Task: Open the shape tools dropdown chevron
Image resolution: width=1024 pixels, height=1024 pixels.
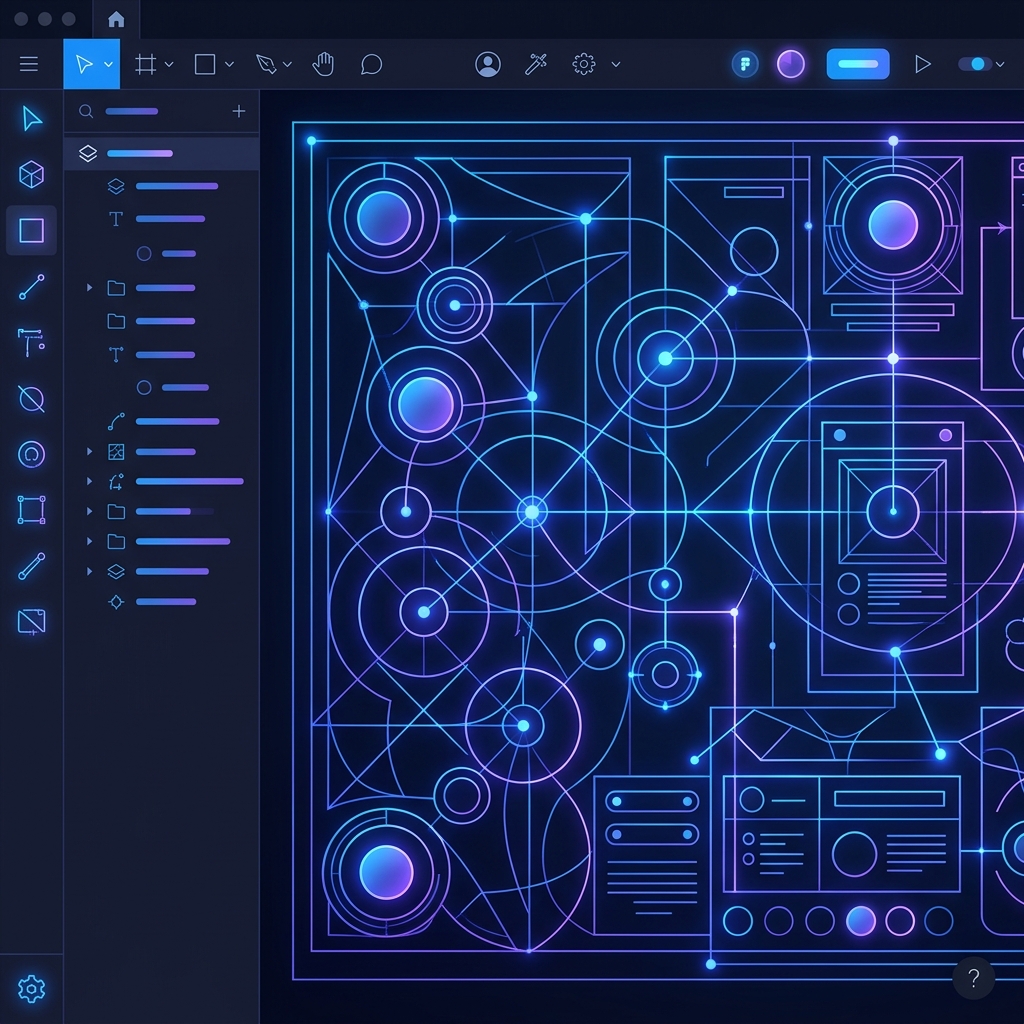Action: pyautogui.click(x=229, y=64)
